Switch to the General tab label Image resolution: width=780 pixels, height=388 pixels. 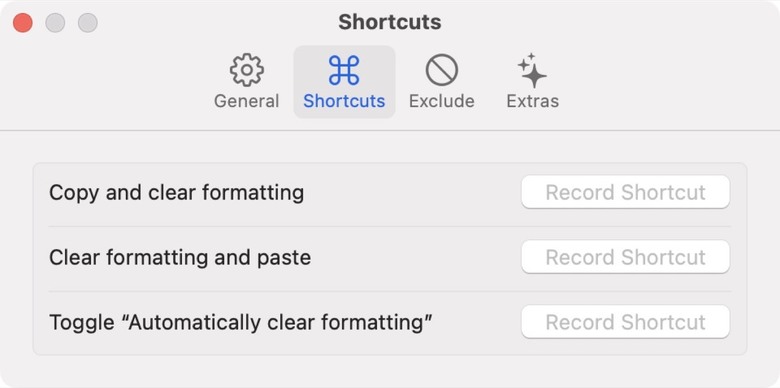[247, 101]
